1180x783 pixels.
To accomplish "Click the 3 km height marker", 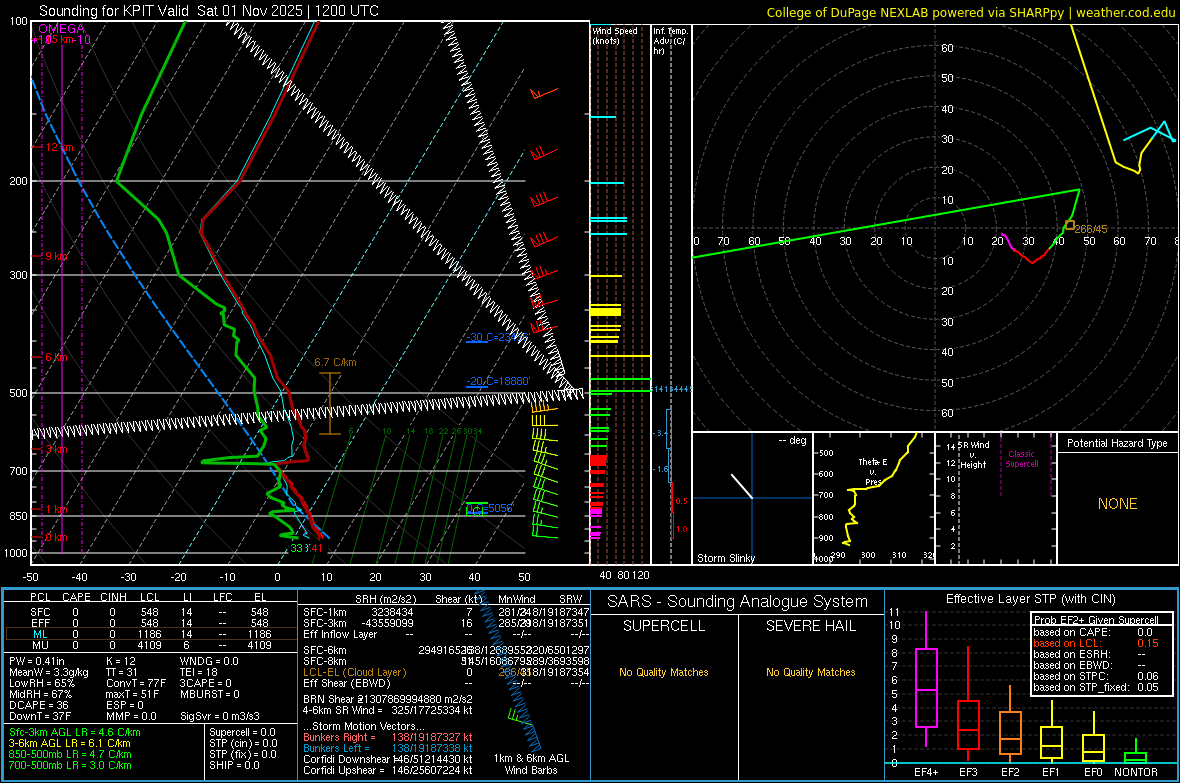I will 56,449.
